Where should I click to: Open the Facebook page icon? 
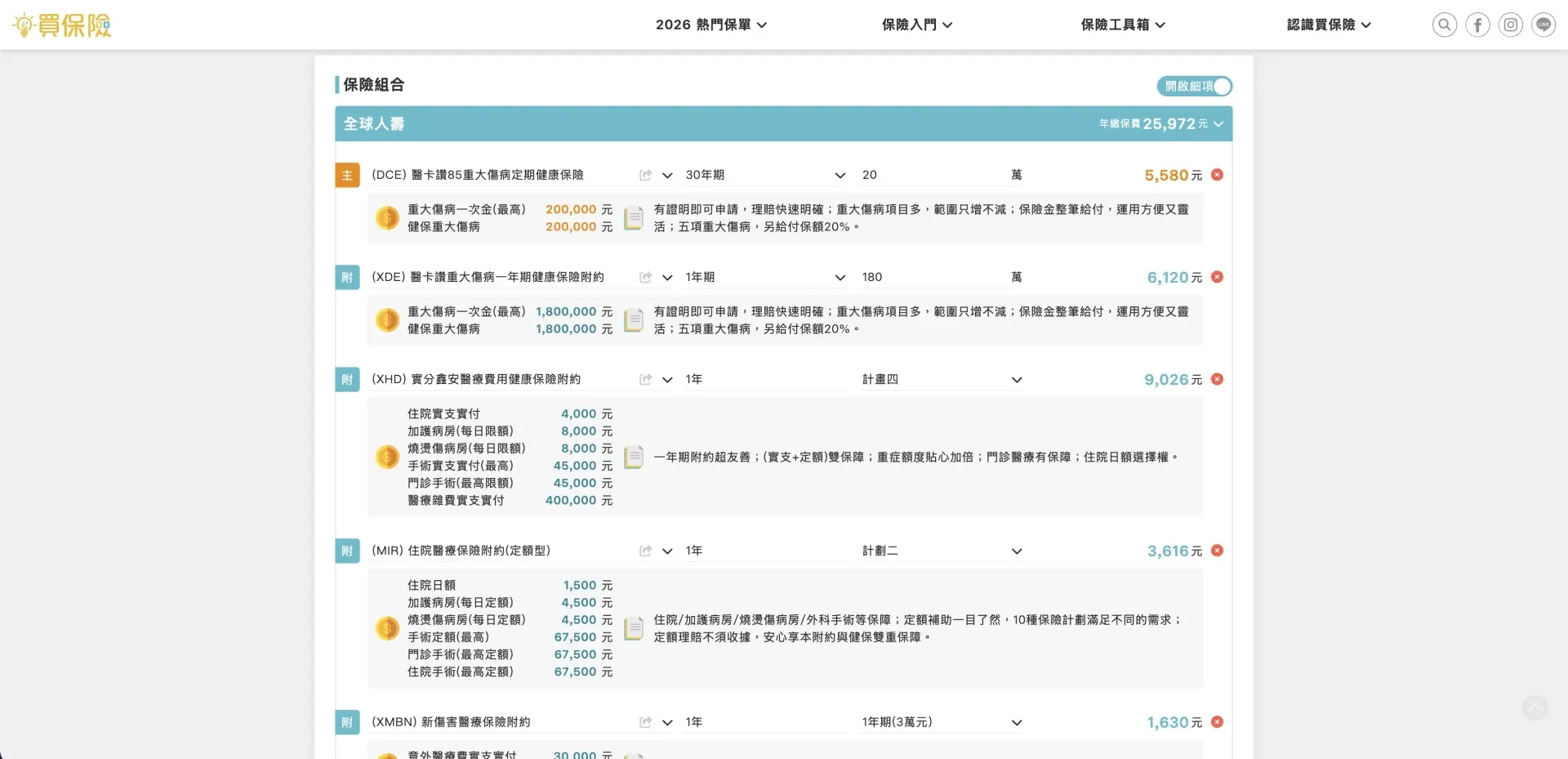pos(1477,25)
